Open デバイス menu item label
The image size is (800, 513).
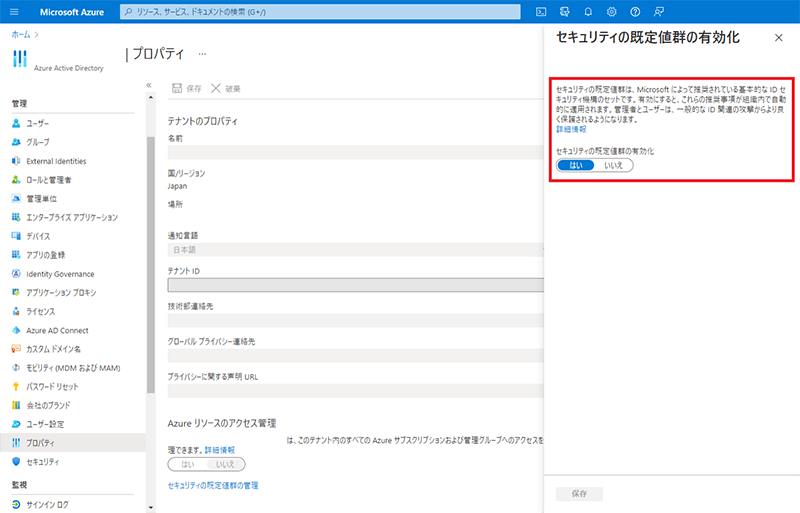click(x=38, y=236)
